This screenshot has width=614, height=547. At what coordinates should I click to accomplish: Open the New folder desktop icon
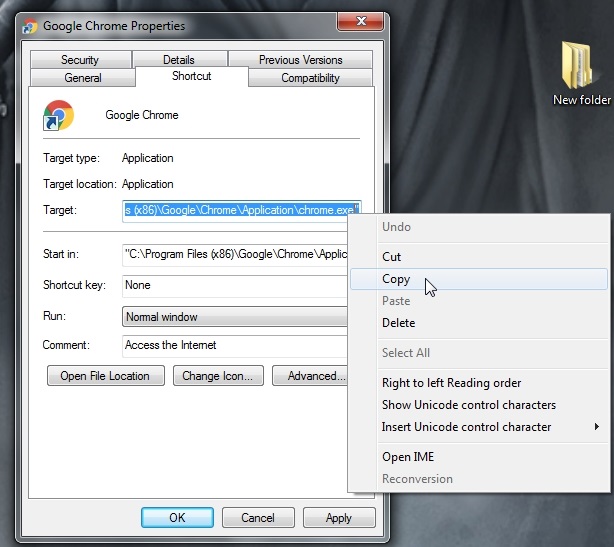pyautogui.click(x=581, y=74)
